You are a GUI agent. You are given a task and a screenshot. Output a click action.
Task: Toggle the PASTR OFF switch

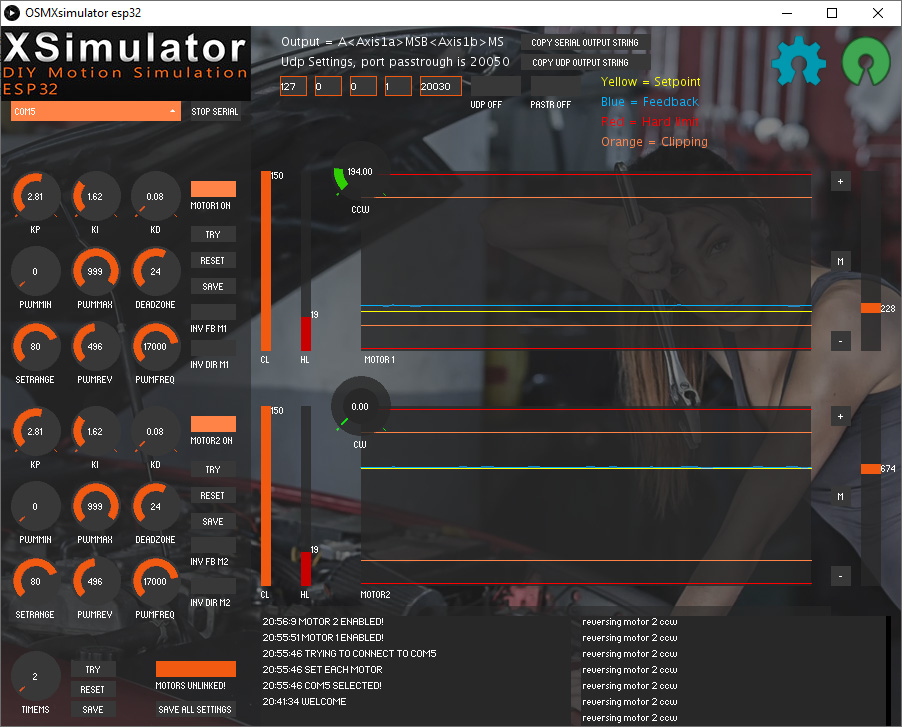point(555,86)
